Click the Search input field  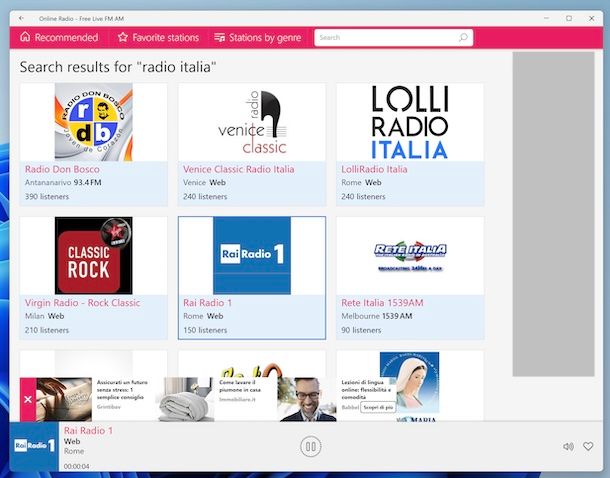point(393,38)
